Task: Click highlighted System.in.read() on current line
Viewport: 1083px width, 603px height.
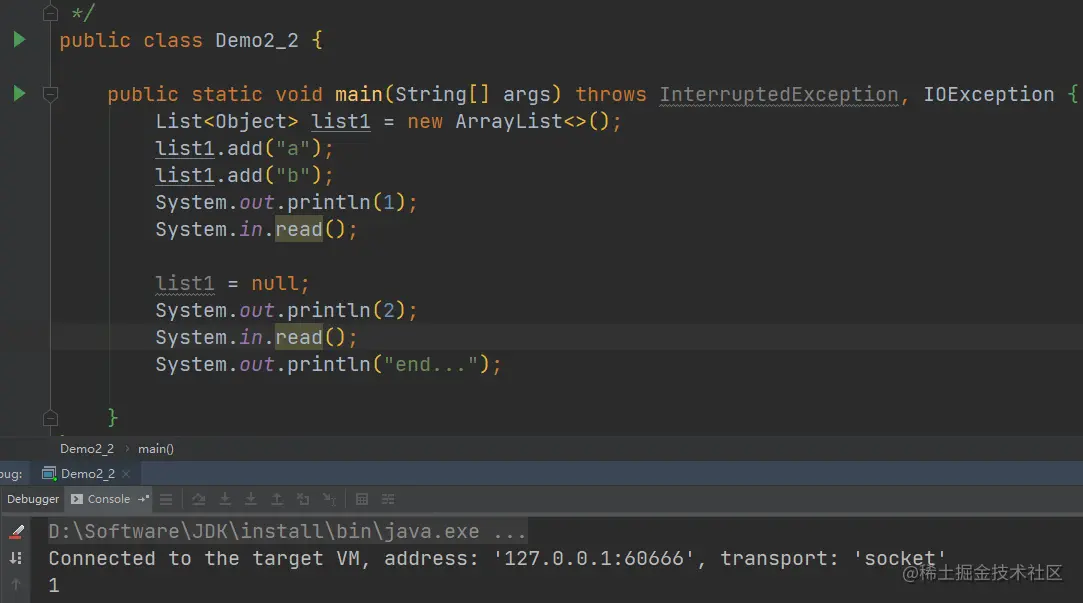Action: [x=256, y=337]
